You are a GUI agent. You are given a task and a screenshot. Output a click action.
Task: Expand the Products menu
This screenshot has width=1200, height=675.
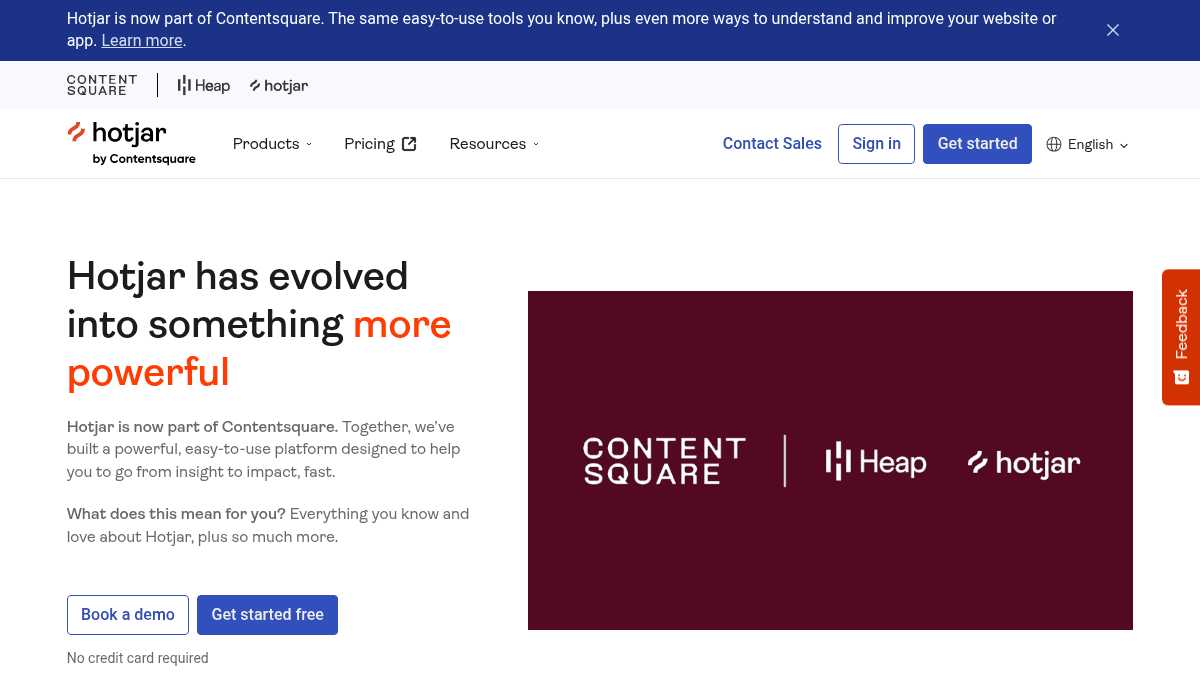(x=273, y=144)
